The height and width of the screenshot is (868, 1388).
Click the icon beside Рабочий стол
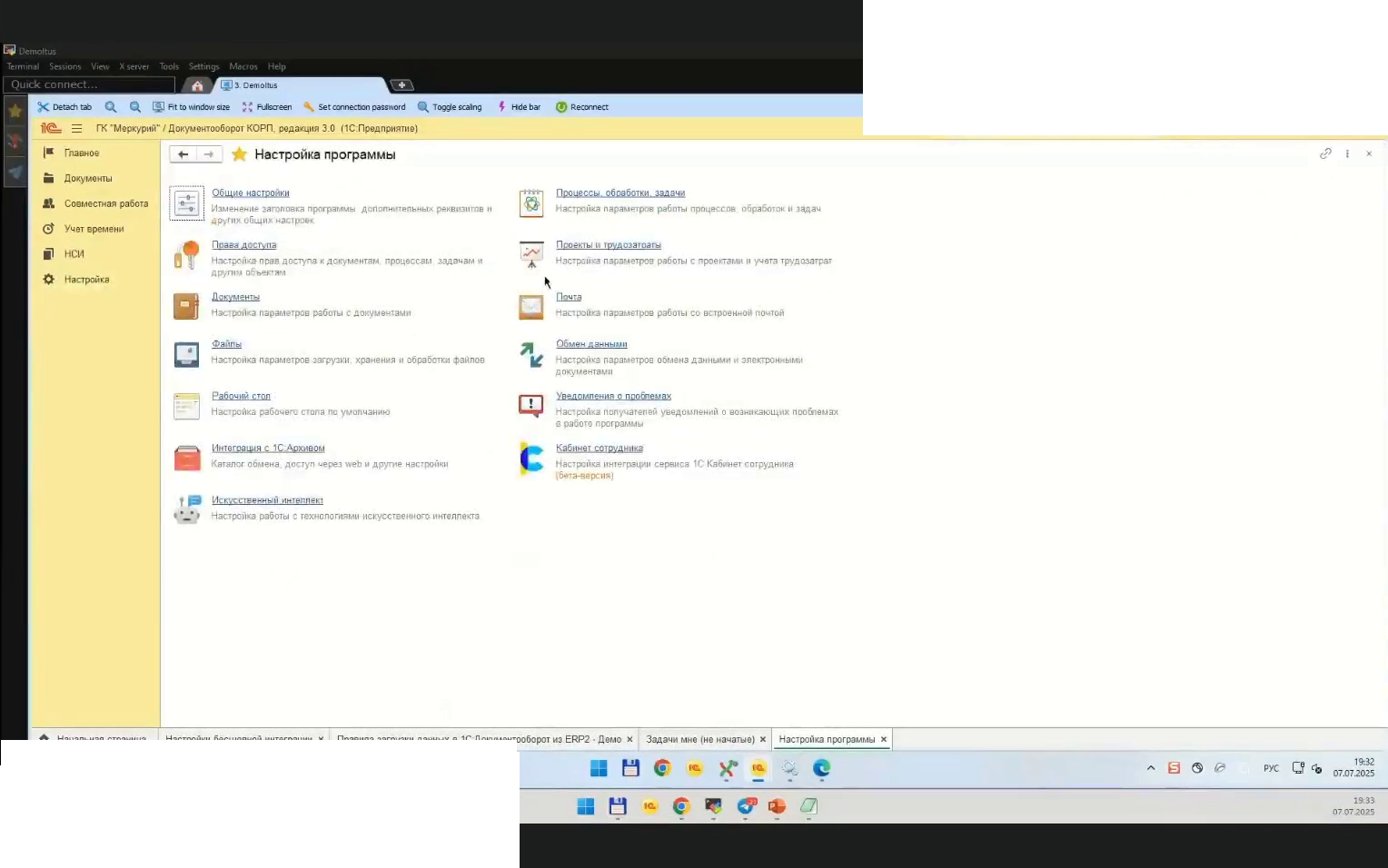point(186,406)
